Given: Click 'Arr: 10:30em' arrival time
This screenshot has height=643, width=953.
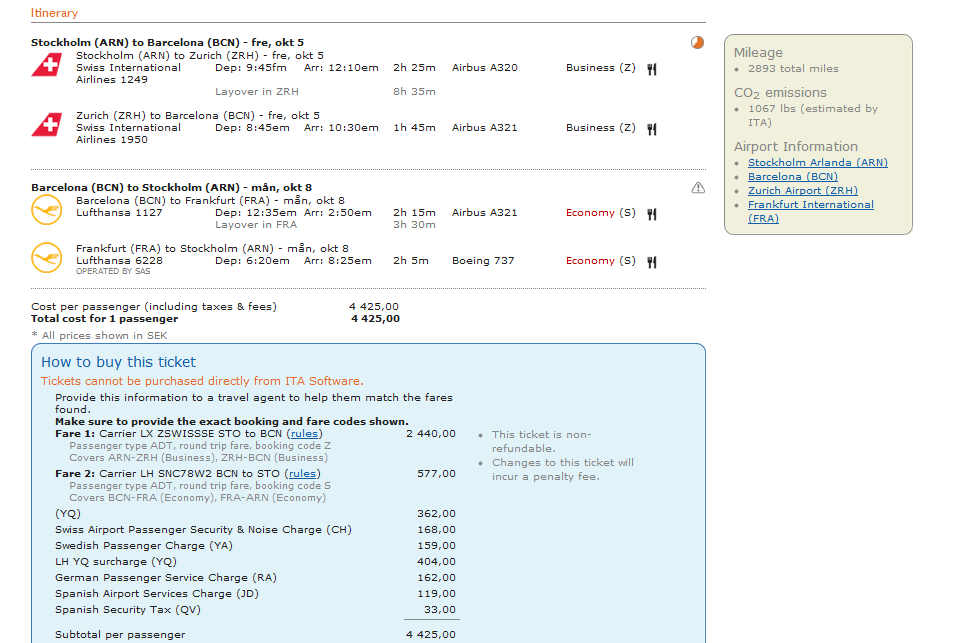Looking at the screenshot, I should click(341, 128).
